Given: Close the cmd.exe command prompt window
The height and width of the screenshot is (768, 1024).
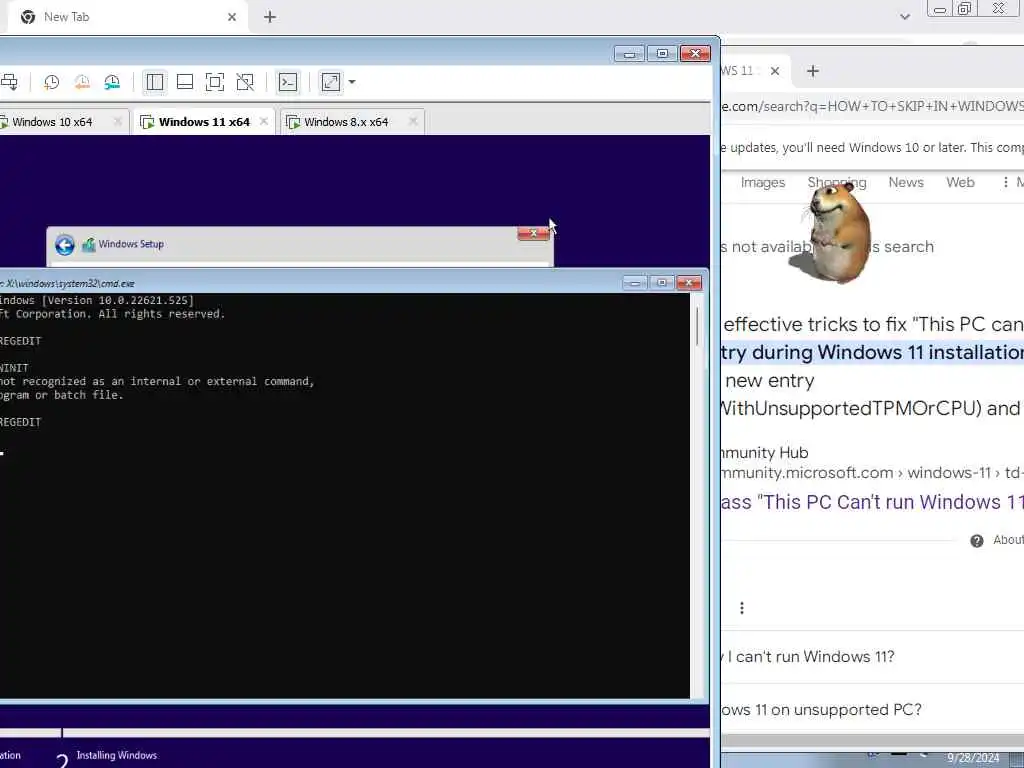Looking at the screenshot, I should 689,283.
